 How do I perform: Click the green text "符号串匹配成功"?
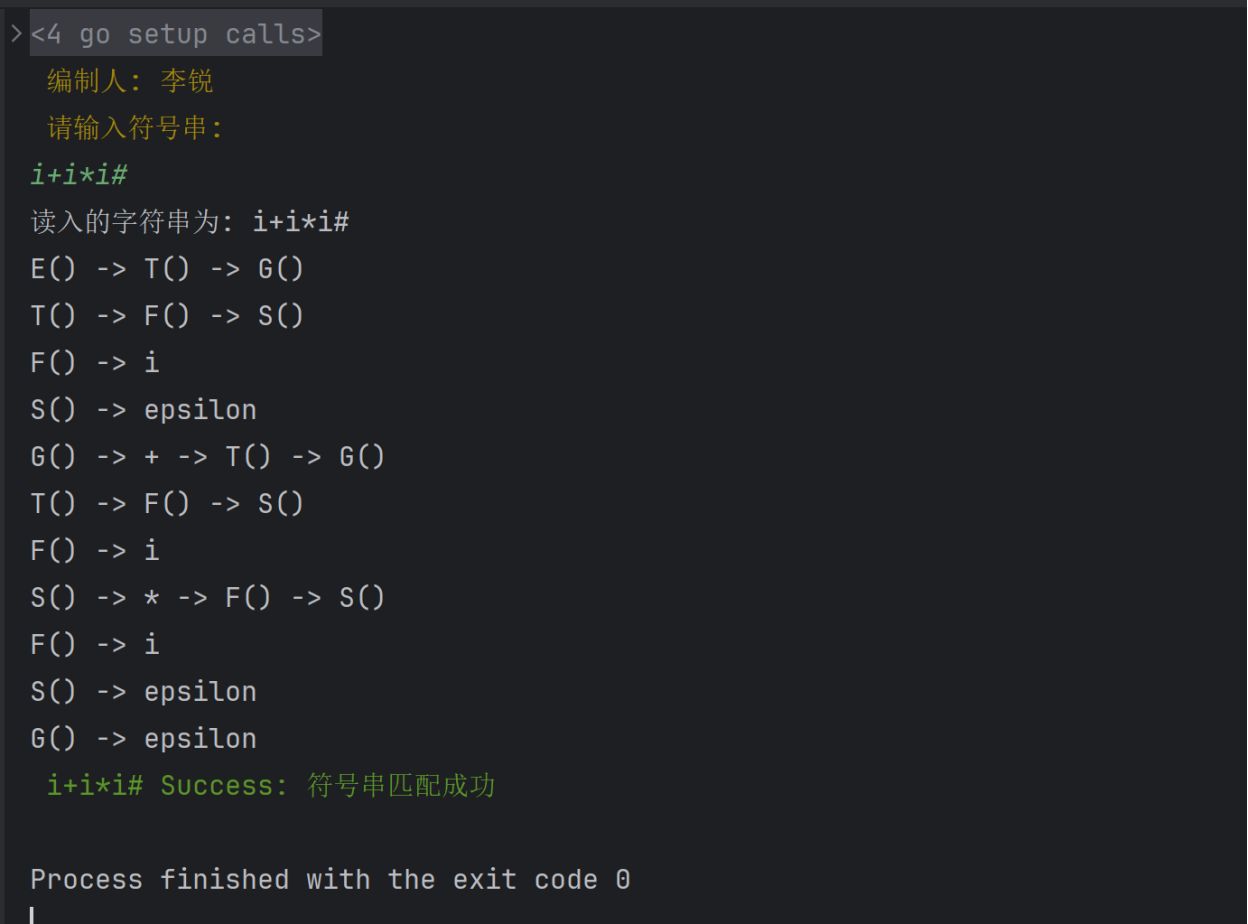[401, 786]
